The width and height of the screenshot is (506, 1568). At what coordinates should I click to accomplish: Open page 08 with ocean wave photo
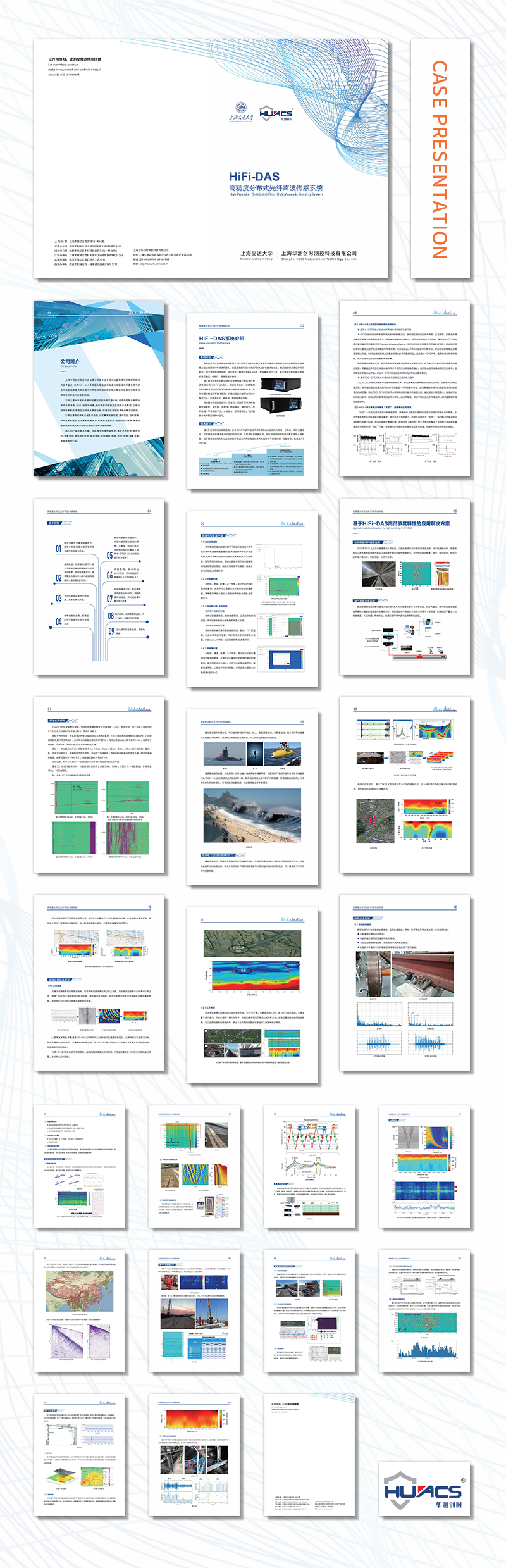(x=252, y=797)
